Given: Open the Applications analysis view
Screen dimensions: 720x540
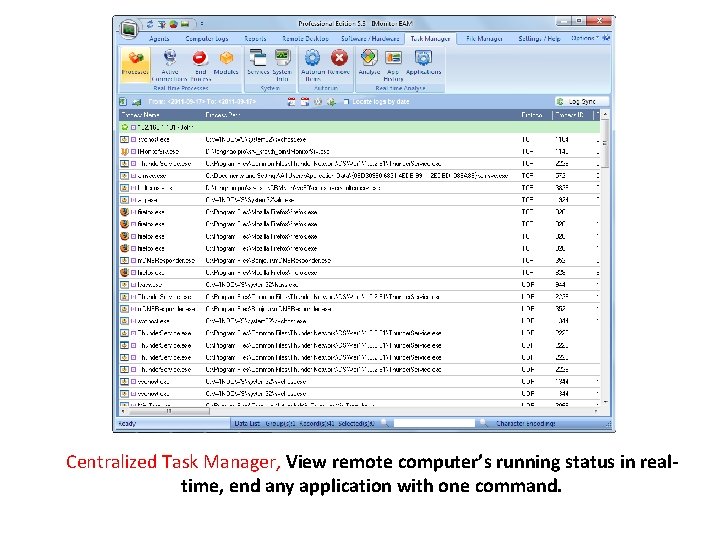Looking at the screenshot, I should pos(423,63).
